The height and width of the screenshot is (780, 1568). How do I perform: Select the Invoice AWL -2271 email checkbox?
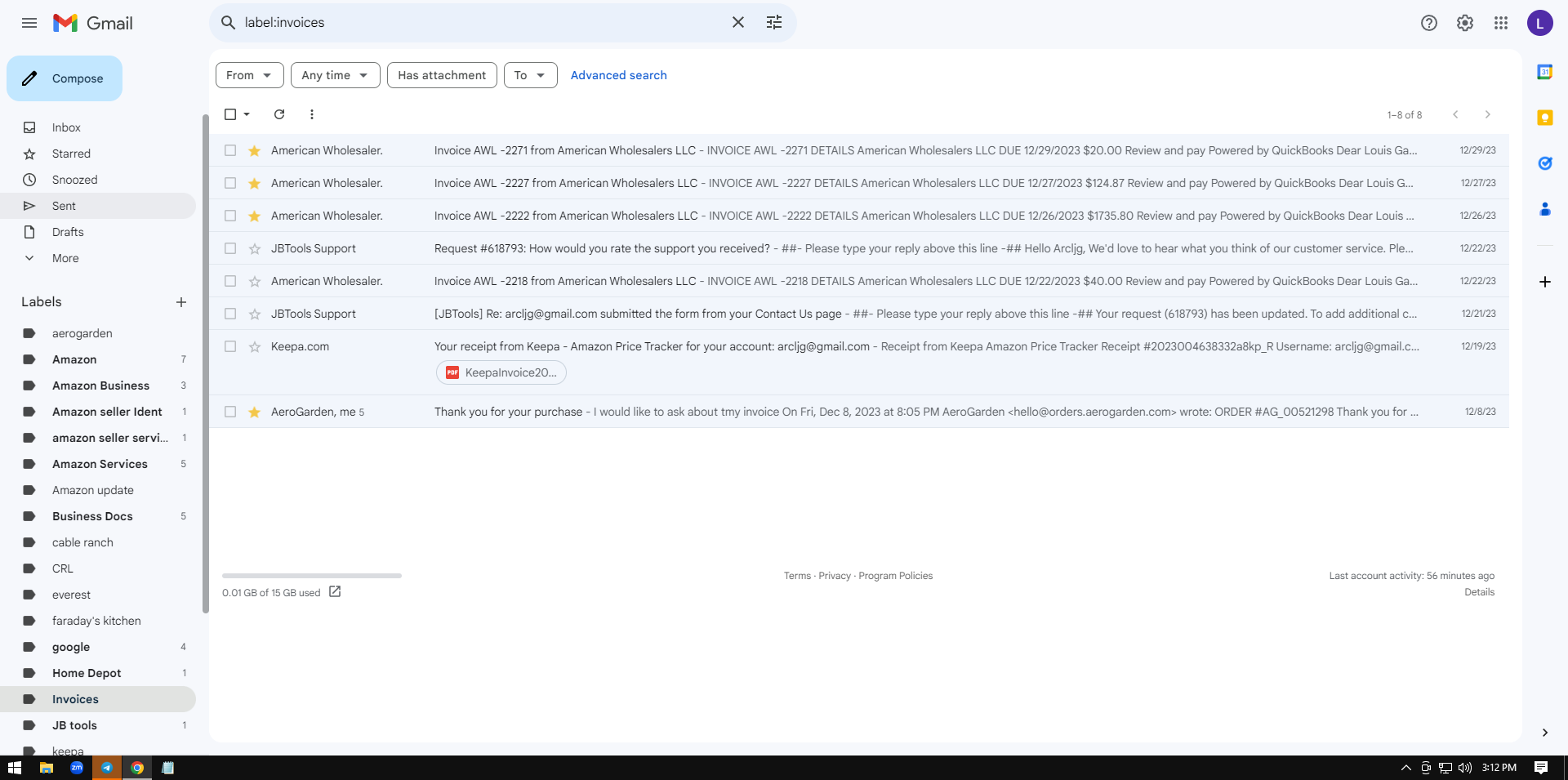coord(230,150)
